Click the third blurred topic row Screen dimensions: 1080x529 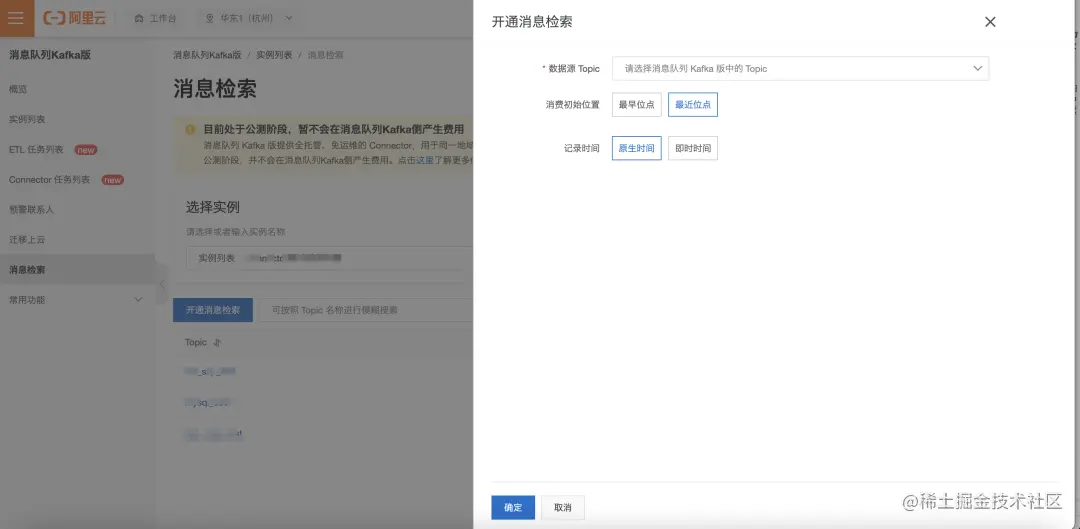[x=214, y=434]
